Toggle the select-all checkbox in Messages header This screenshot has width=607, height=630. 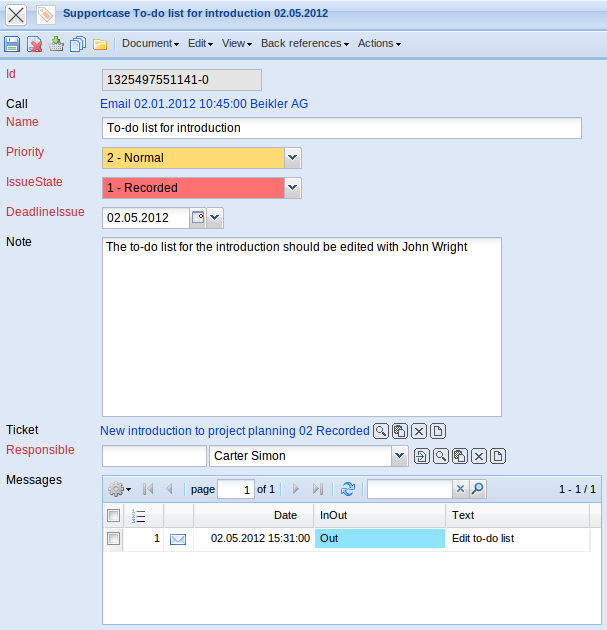pyautogui.click(x=114, y=515)
